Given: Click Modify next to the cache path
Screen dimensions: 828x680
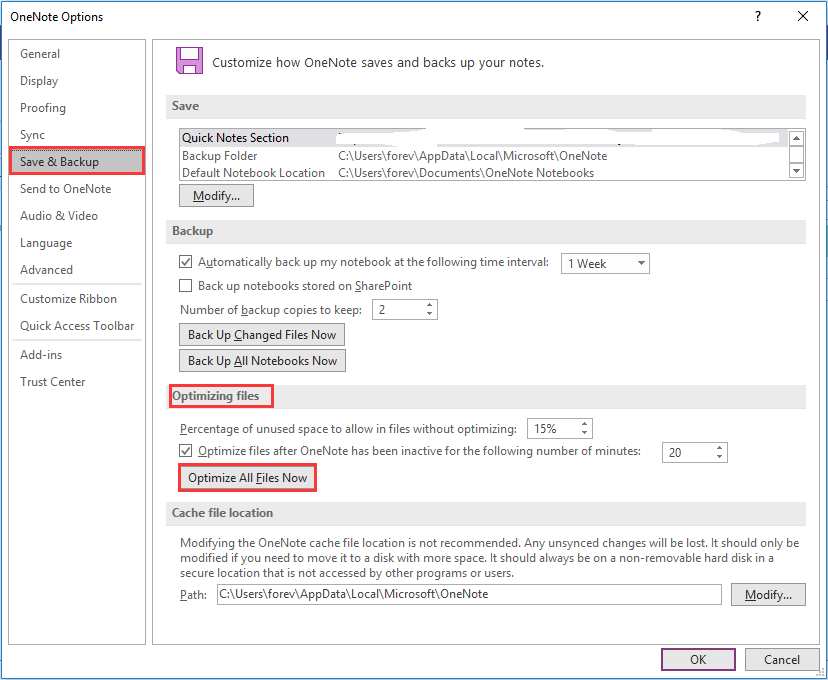Looking at the screenshot, I should point(768,594).
